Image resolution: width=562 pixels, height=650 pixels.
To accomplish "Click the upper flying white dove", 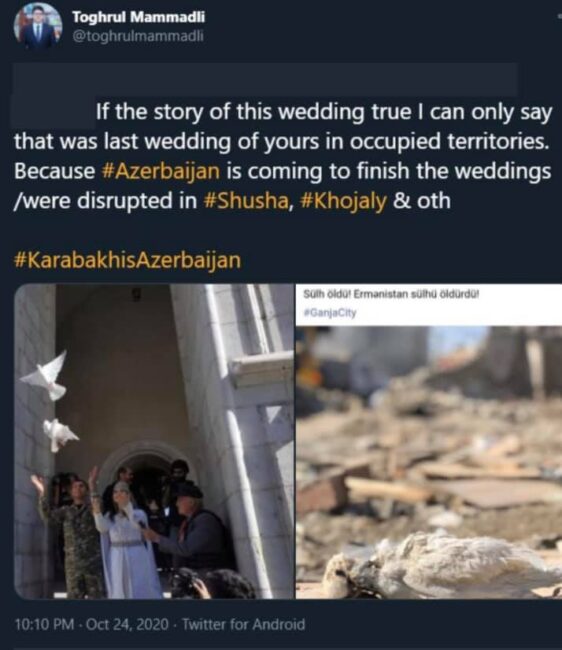I will coord(45,376).
